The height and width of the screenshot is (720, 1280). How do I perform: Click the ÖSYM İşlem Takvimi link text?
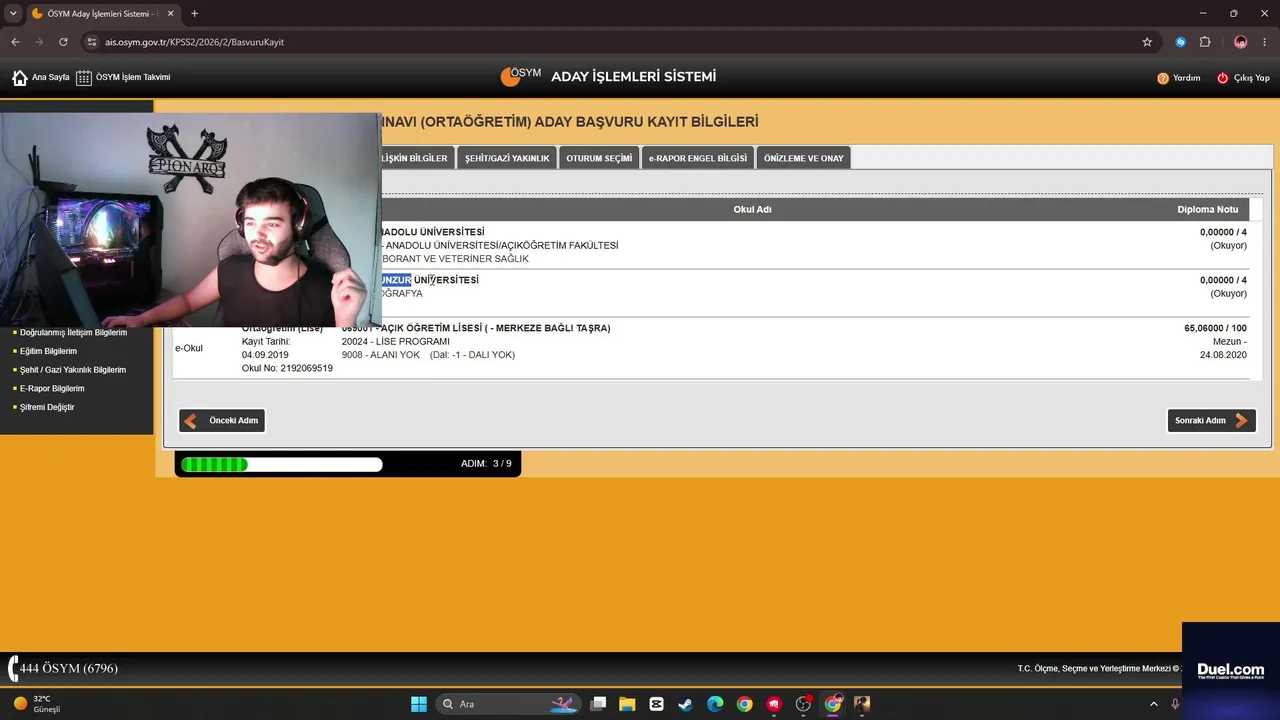pyautogui.click(x=133, y=77)
